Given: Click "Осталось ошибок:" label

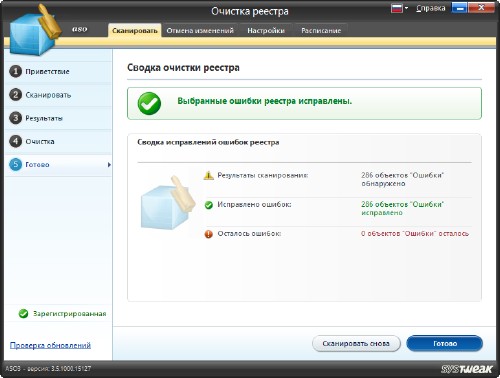Looking at the screenshot, I should pos(249,234).
